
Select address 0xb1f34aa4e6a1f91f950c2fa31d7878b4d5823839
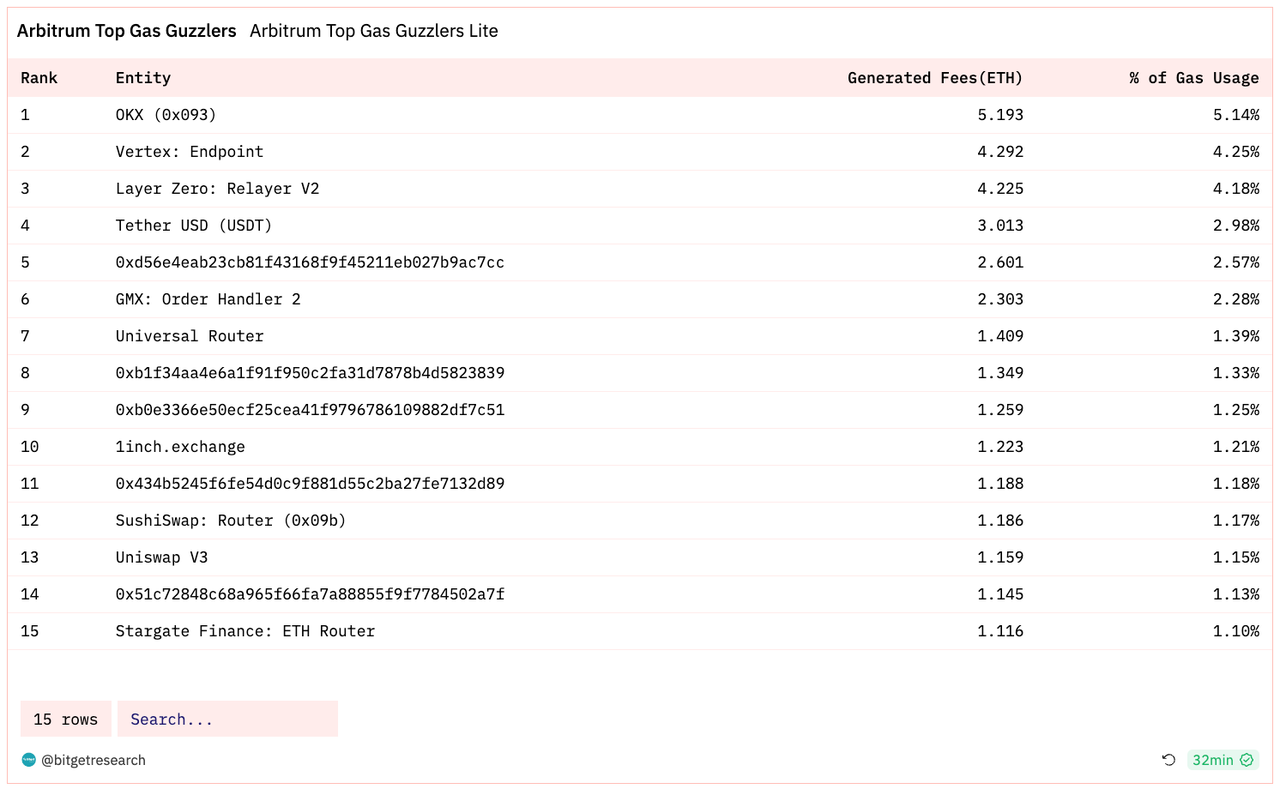tap(310, 373)
